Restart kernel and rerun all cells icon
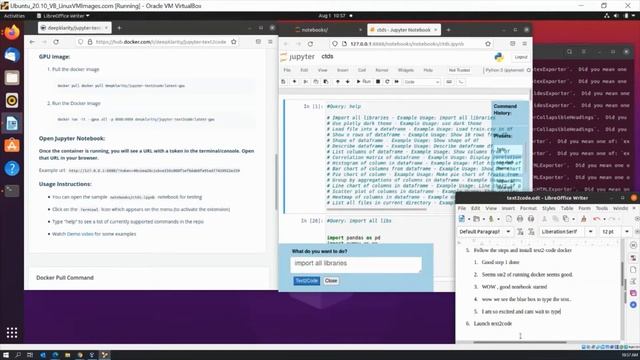This screenshot has width=640, height=360. pos(396,82)
